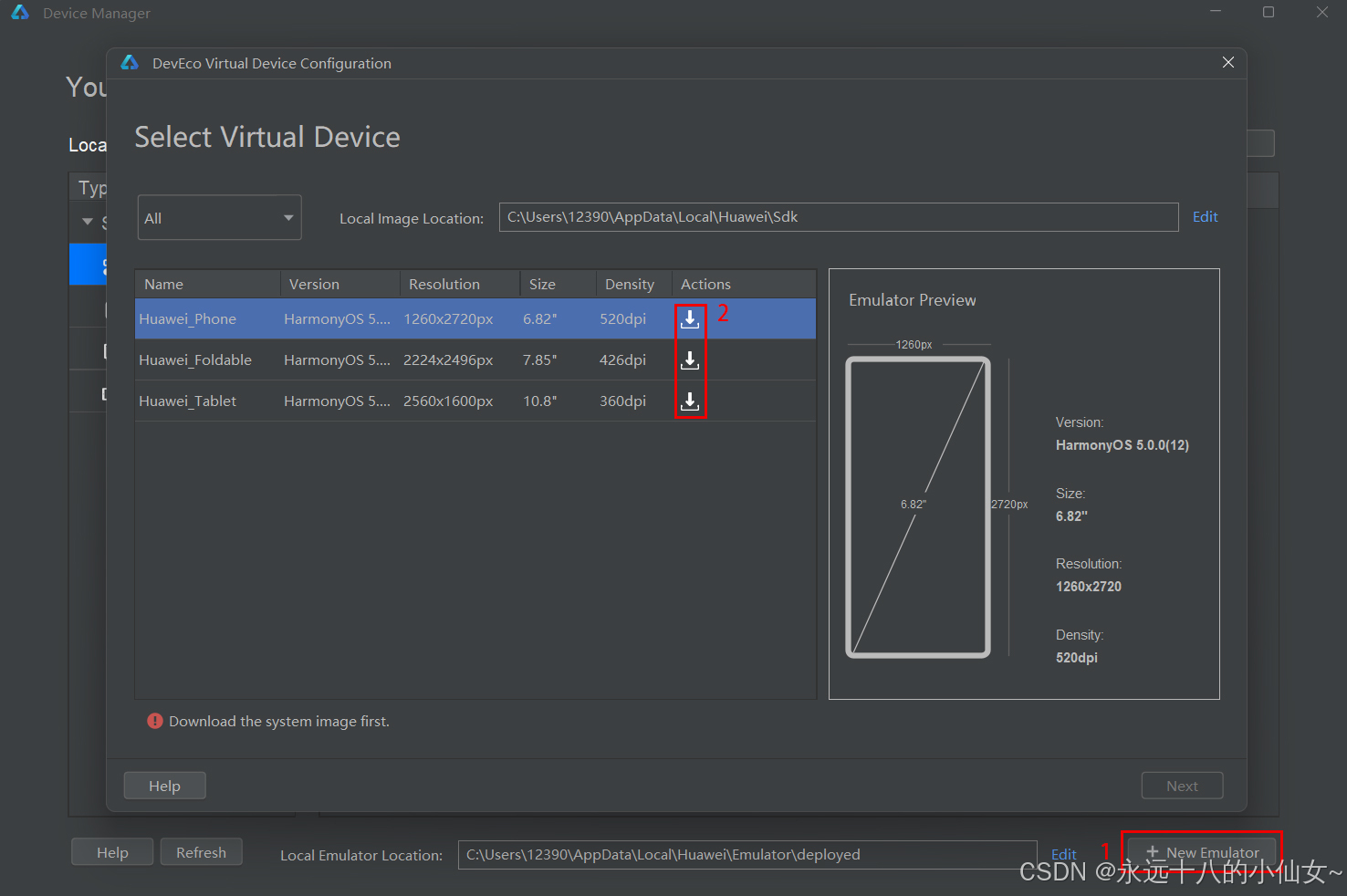Viewport: 1347px width, 896px height.
Task: Click the warning icon beside download message
Action: [155, 721]
